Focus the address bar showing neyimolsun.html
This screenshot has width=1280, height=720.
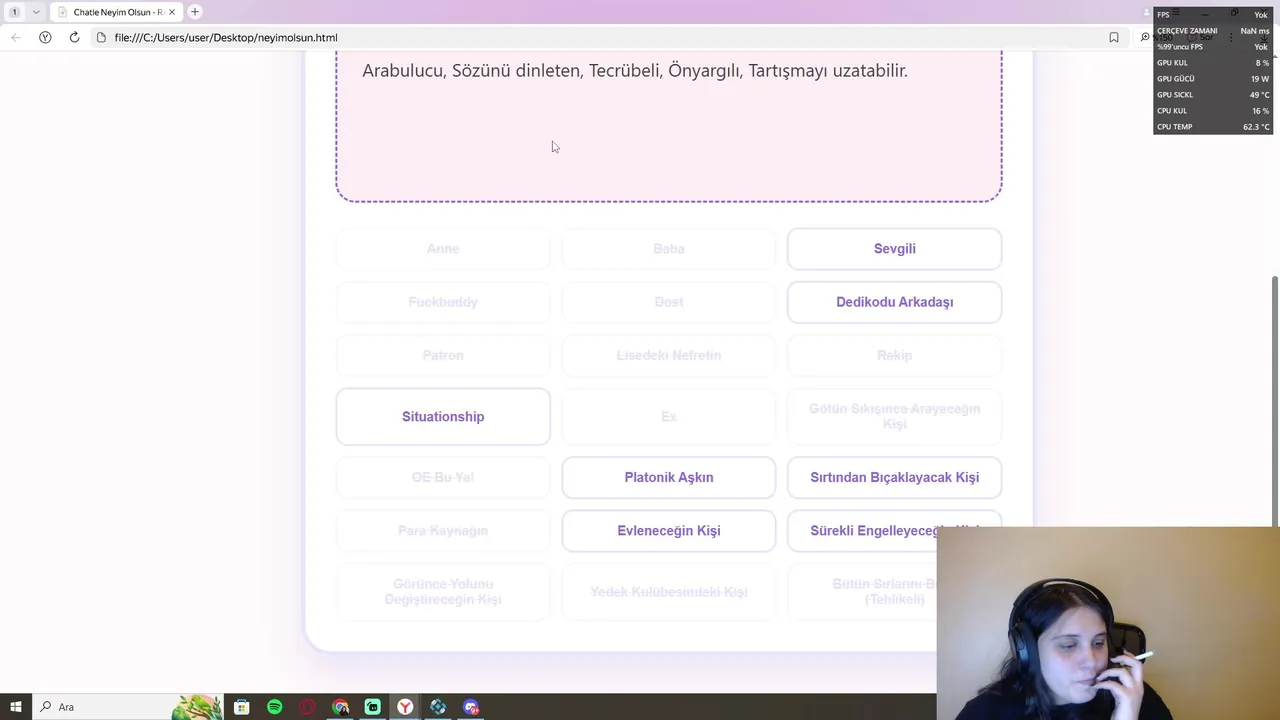[600, 37]
